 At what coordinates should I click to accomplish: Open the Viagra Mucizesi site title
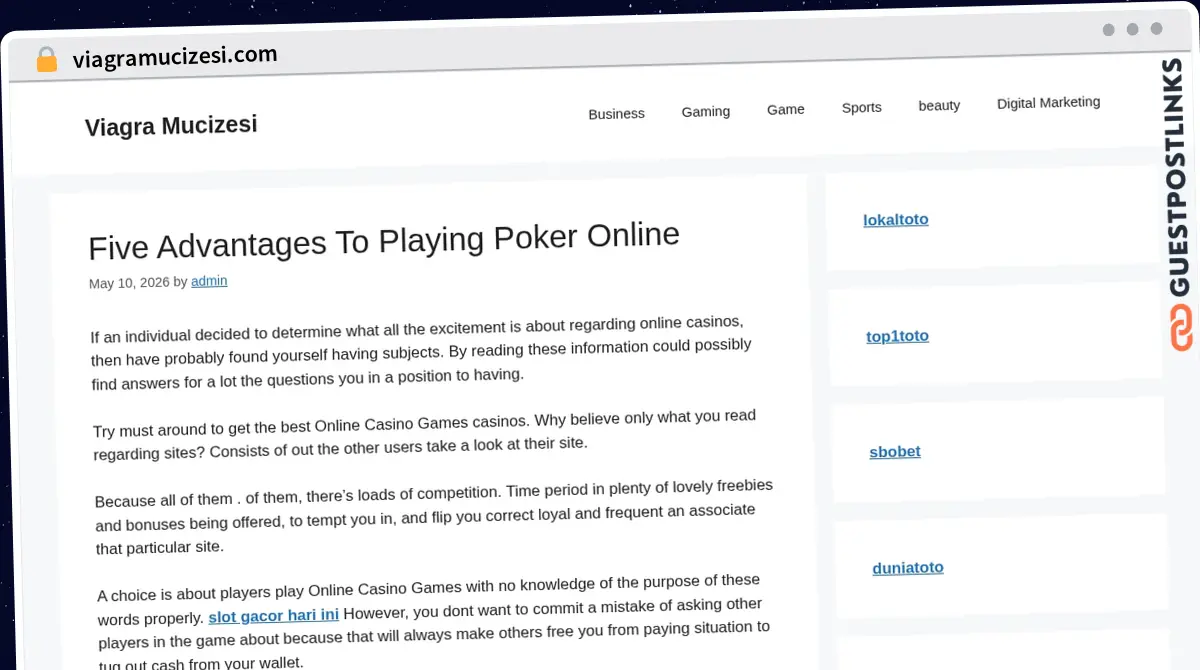pos(171,126)
